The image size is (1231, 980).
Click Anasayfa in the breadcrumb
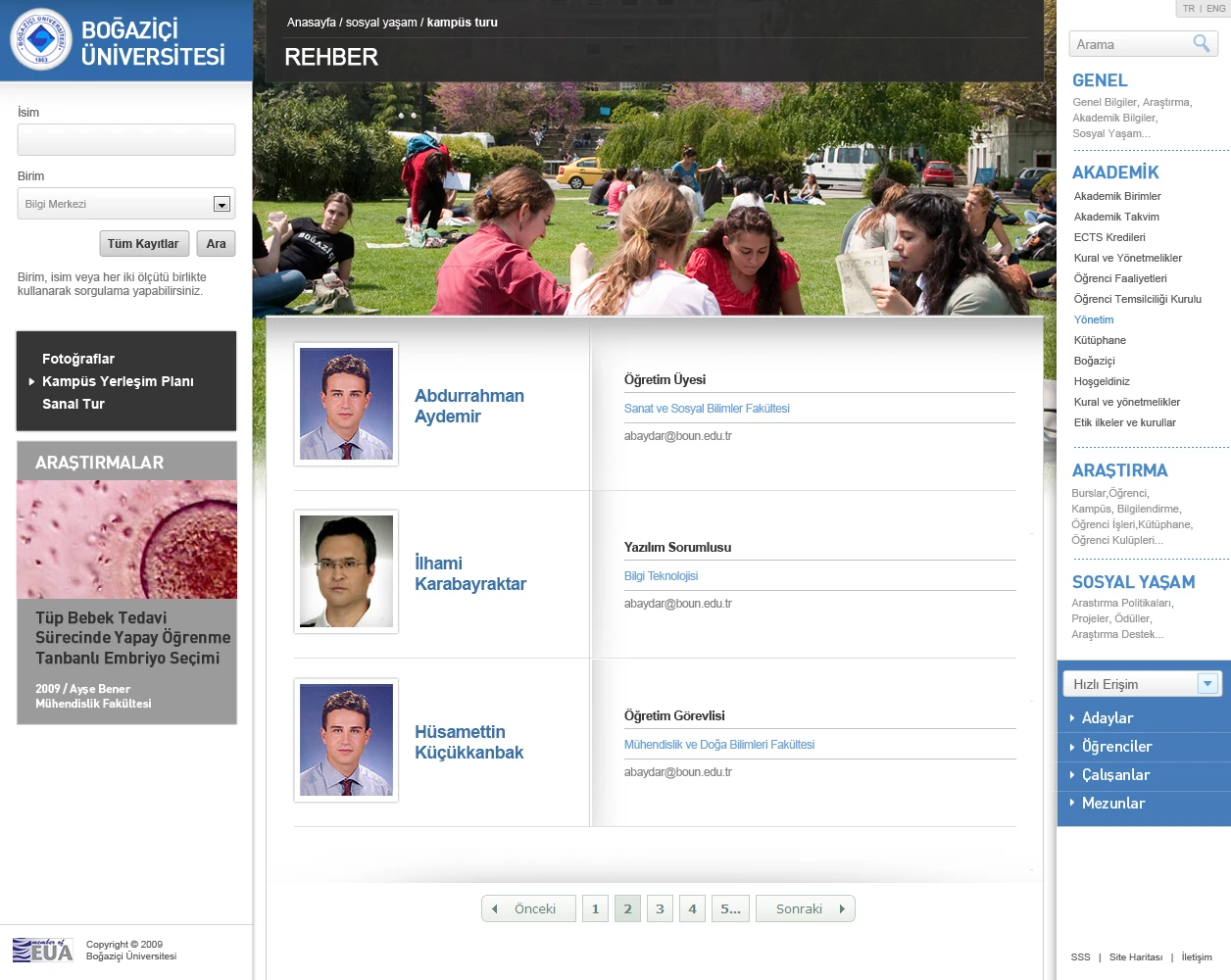click(x=312, y=23)
